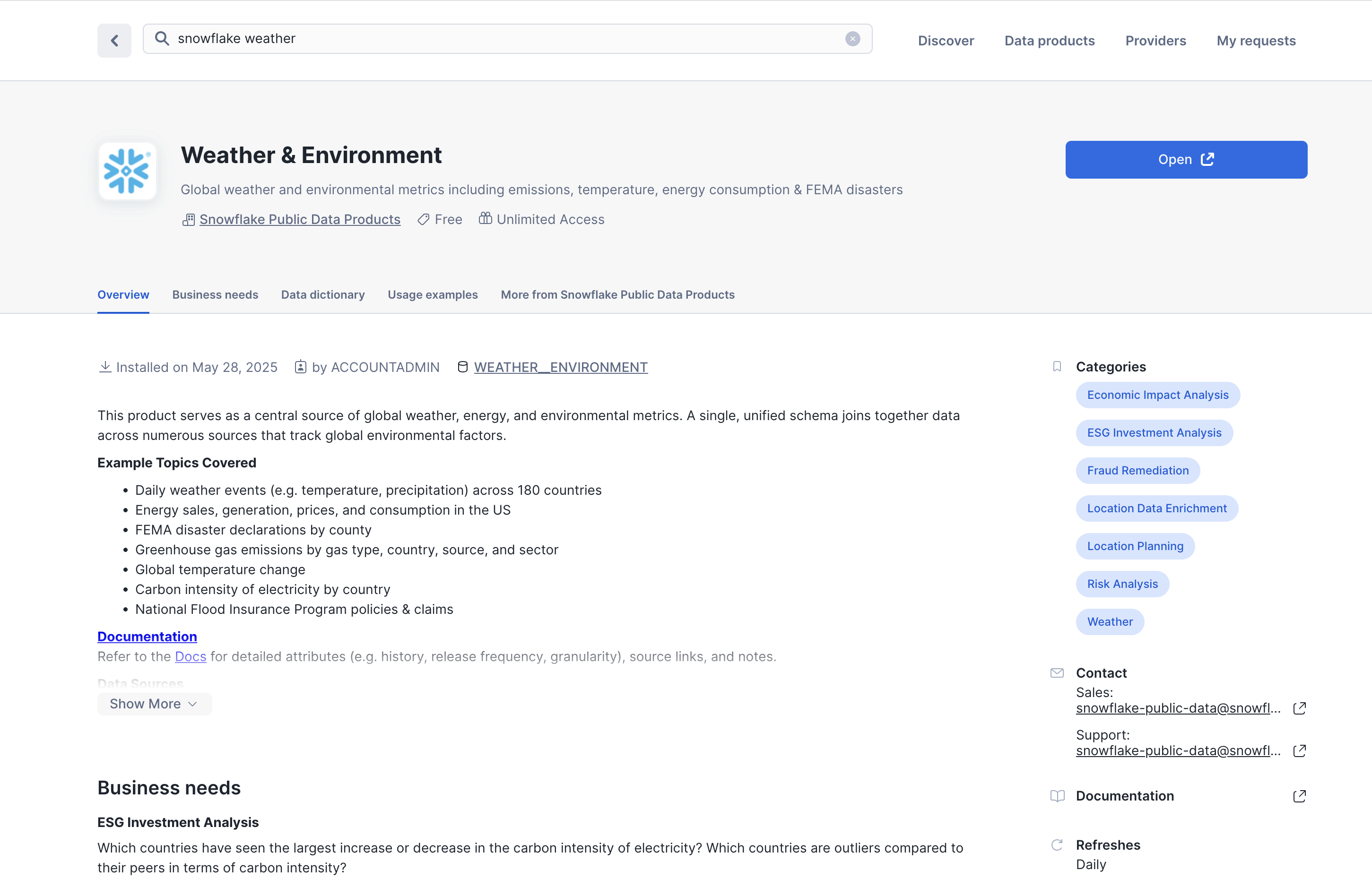Viewport: 1372px width, 896px height.
Task: Click the Snowflake logo thumbnail
Action: (x=127, y=171)
